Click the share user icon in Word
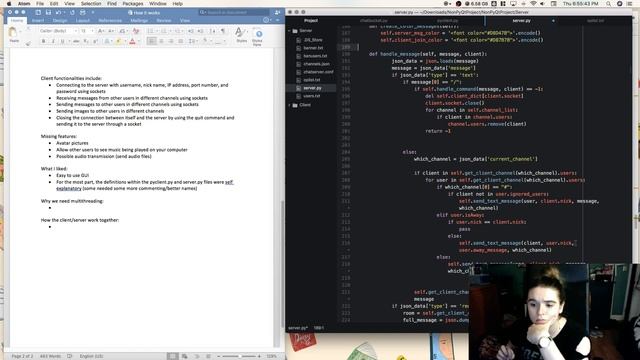Screen dimensions: 640x360 [278, 13]
